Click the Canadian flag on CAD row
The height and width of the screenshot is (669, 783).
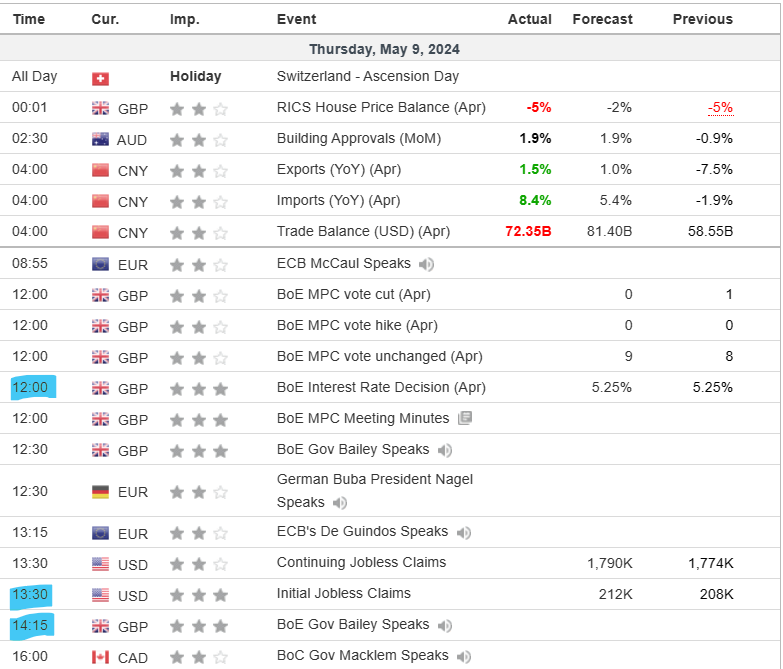[x=100, y=657]
